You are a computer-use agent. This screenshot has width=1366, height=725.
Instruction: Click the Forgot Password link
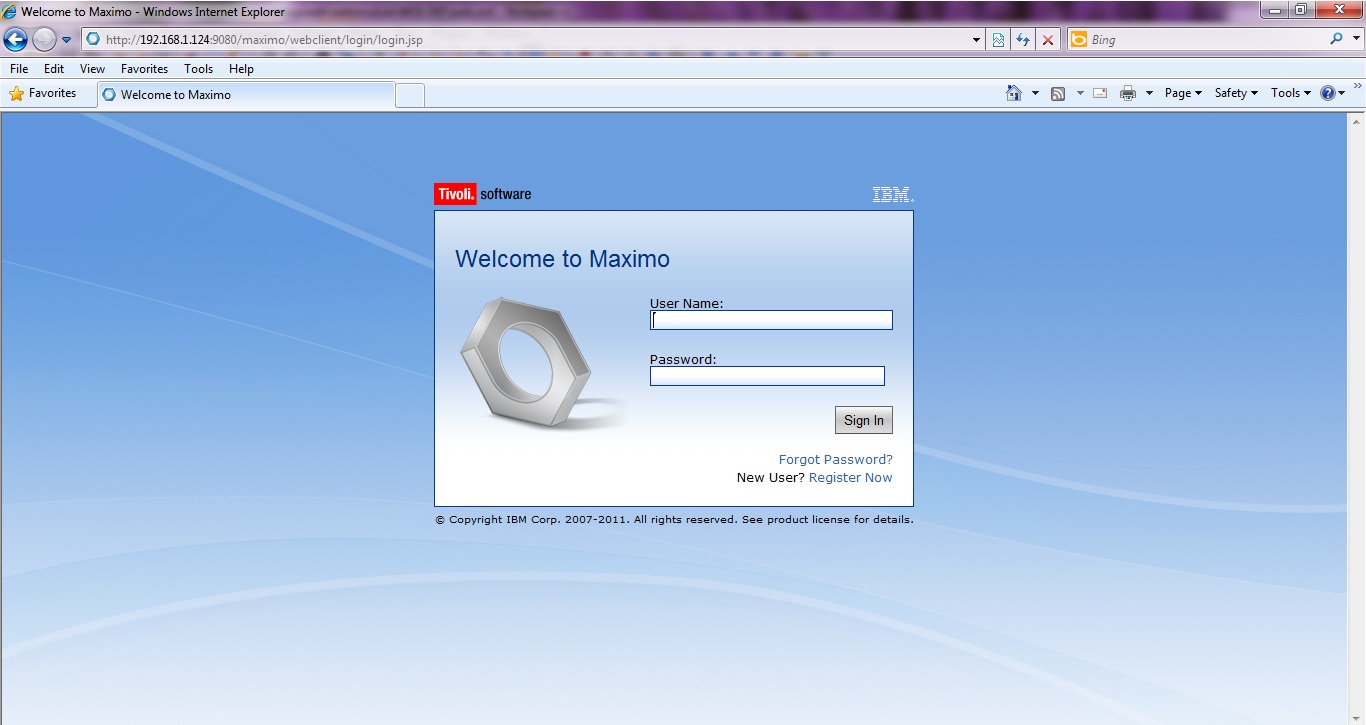tap(835, 459)
